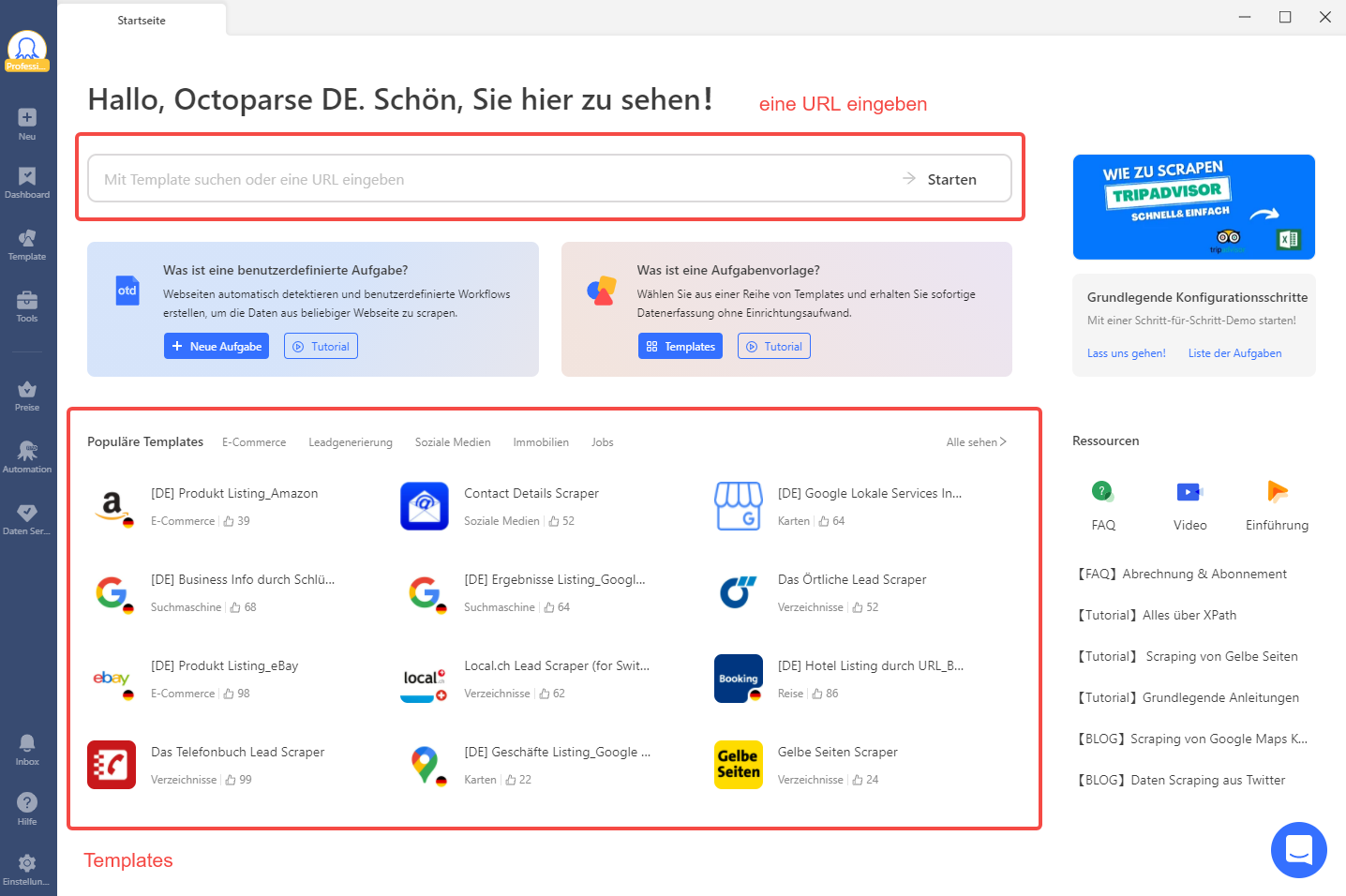This screenshot has height=896, width=1346.
Task: Open Tutorial Grundlegende Anleitungen
Action: (x=1188, y=697)
